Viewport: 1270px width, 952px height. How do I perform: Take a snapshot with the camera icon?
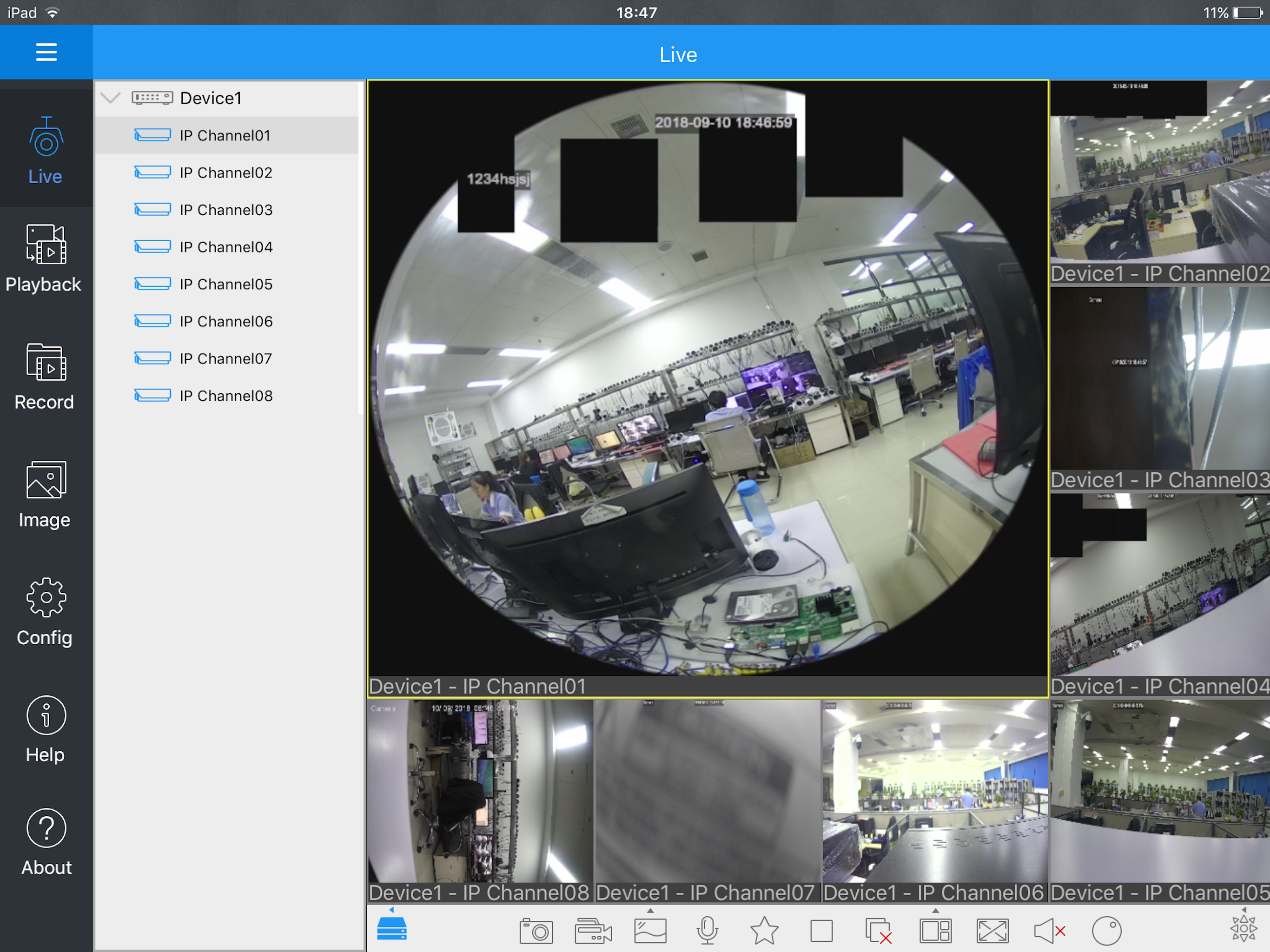tap(536, 931)
